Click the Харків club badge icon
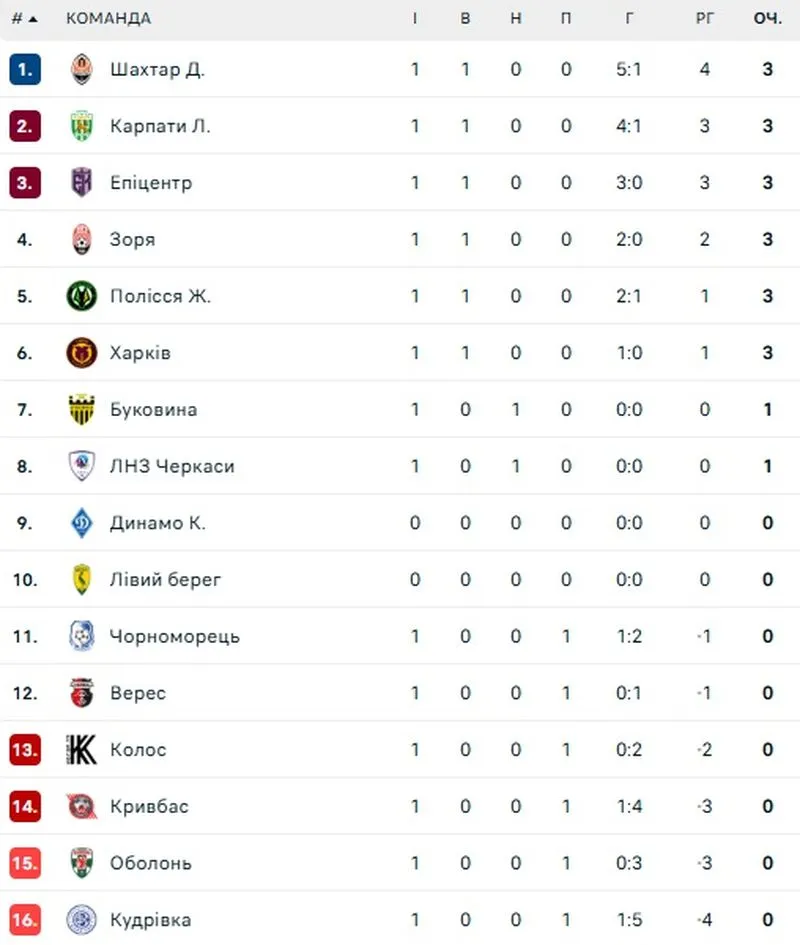 pos(81,353)
